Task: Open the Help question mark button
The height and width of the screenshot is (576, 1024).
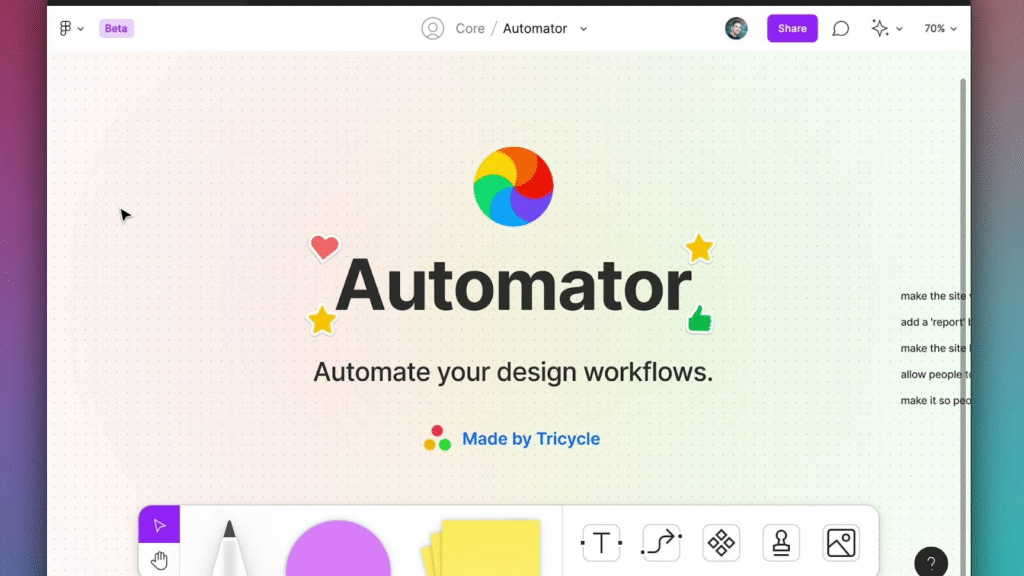Action: 931,562
